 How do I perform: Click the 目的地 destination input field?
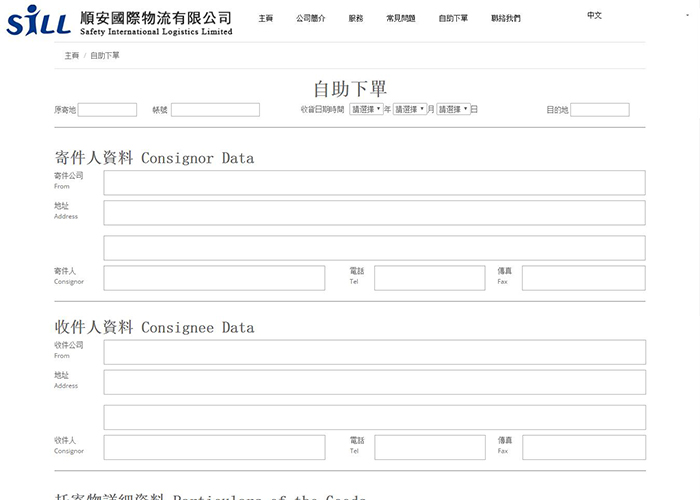click(600, 110)
